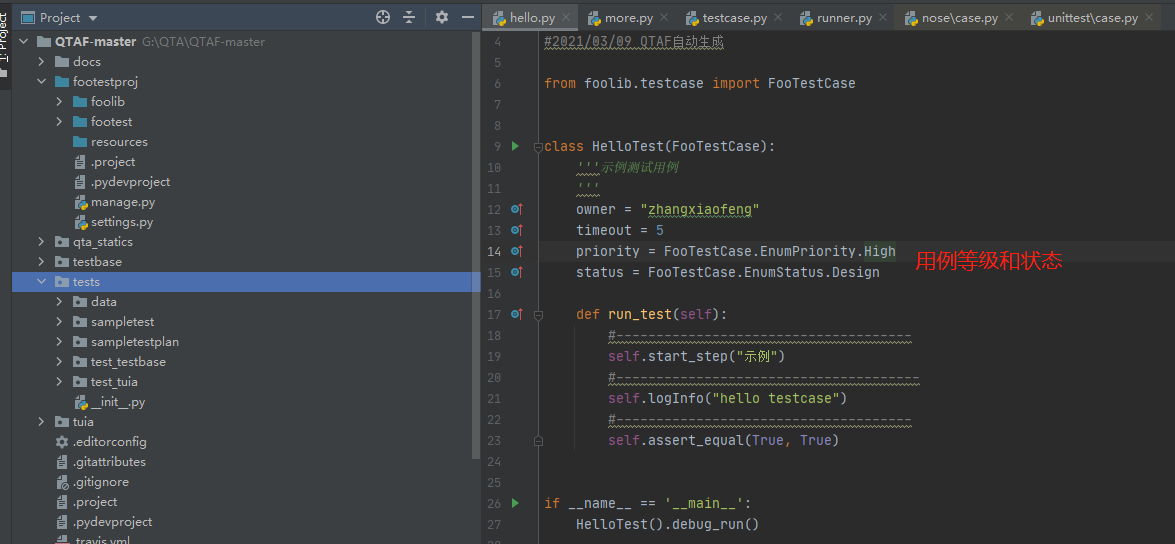Switch to the runner.py tab

pos(843,18)
